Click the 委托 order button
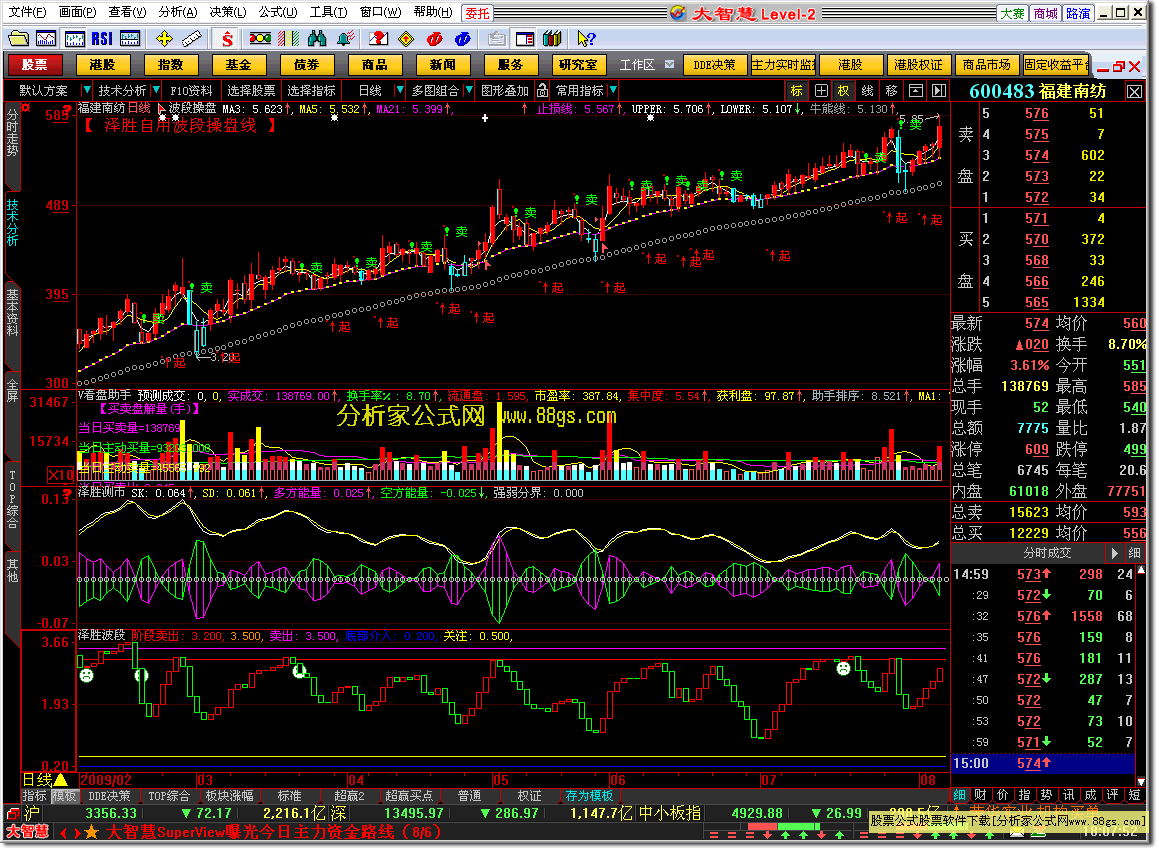1159x850 pixels. 477,13
